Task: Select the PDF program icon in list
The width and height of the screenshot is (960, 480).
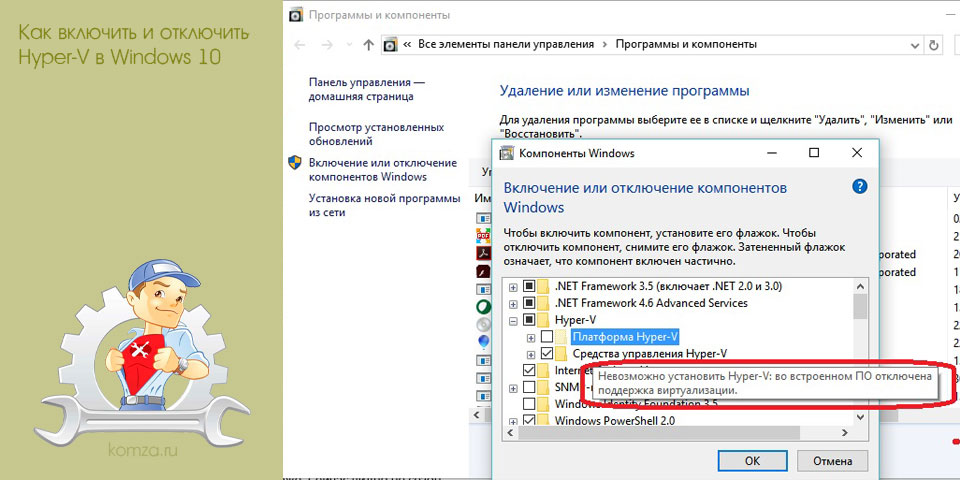Action: coord(483,235)
